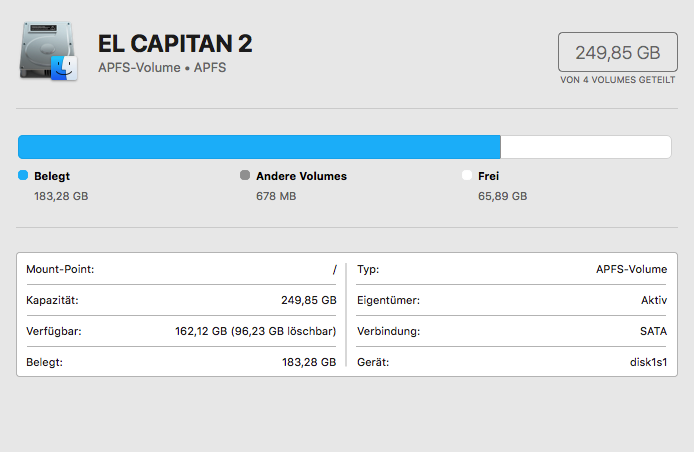Viewport: 694px width, 452px height.
Task: Click the 678 MB Andere Volumes value
Action: (276, 196)
